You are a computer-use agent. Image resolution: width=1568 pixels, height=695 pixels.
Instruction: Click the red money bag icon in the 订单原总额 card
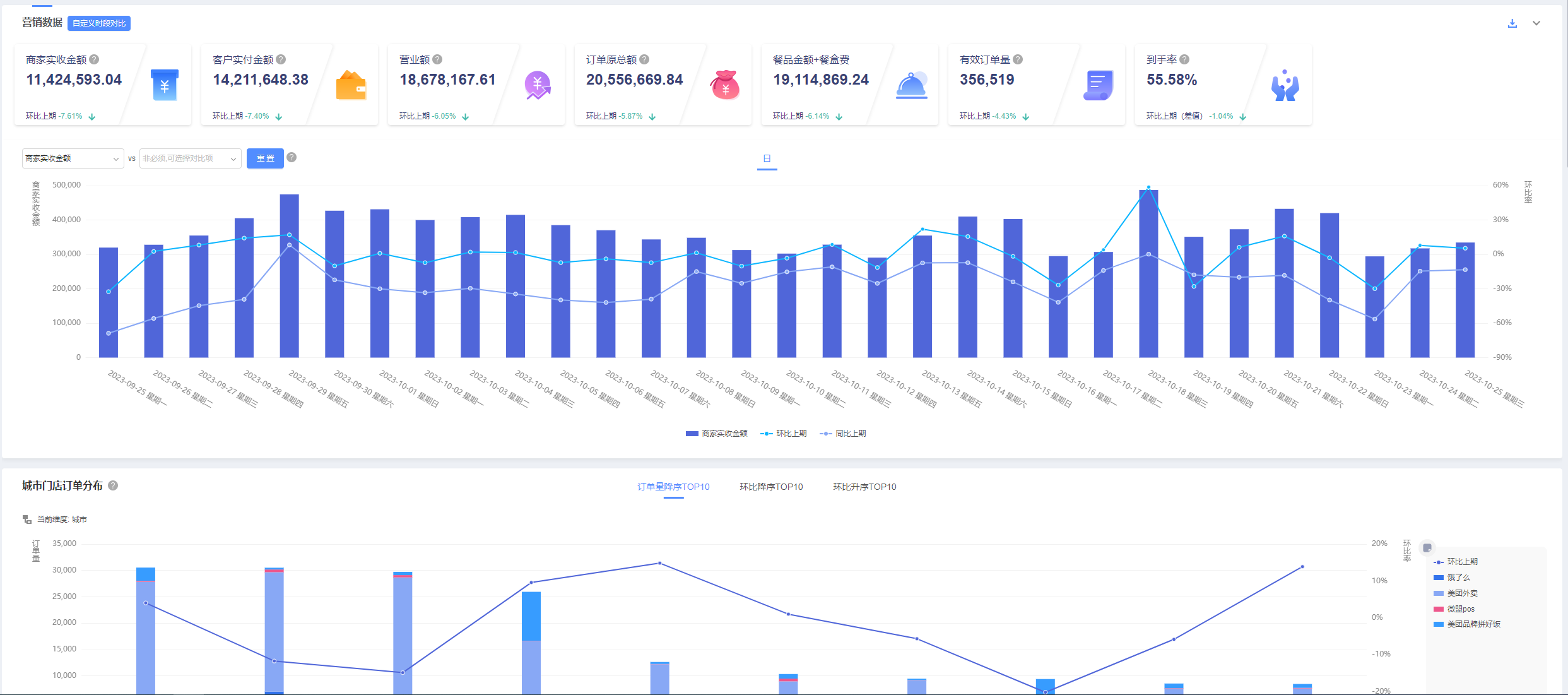(725, 85)
